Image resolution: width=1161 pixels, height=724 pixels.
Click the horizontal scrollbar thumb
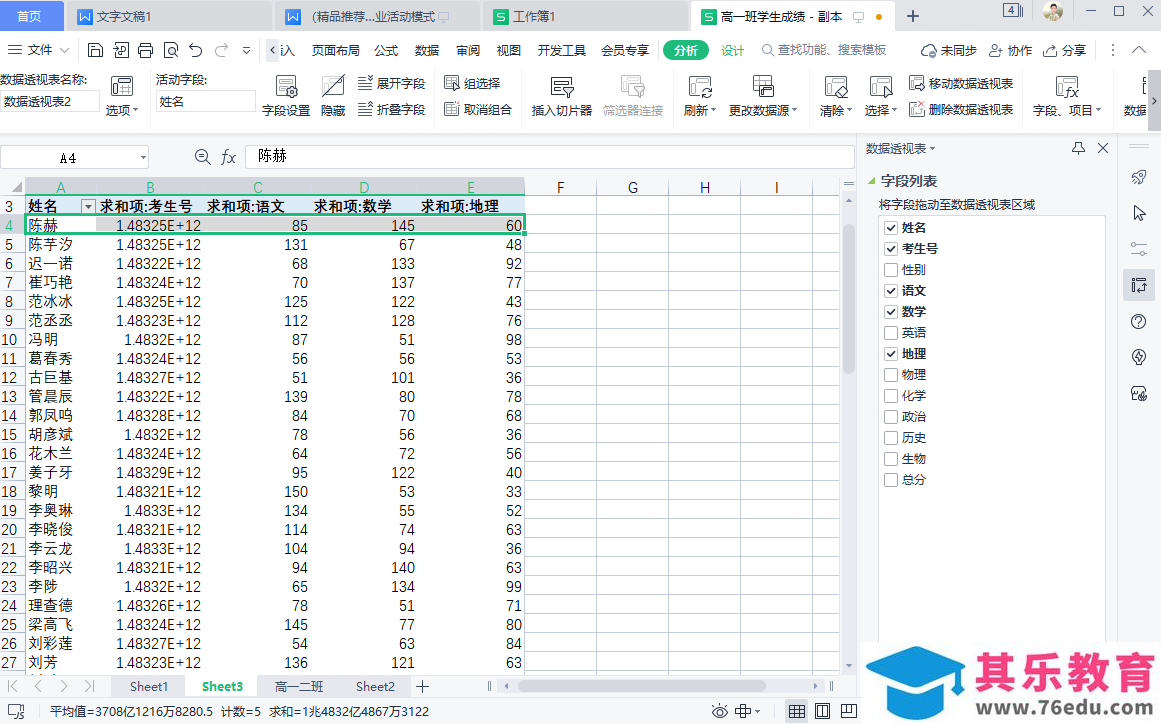point(641,686)
